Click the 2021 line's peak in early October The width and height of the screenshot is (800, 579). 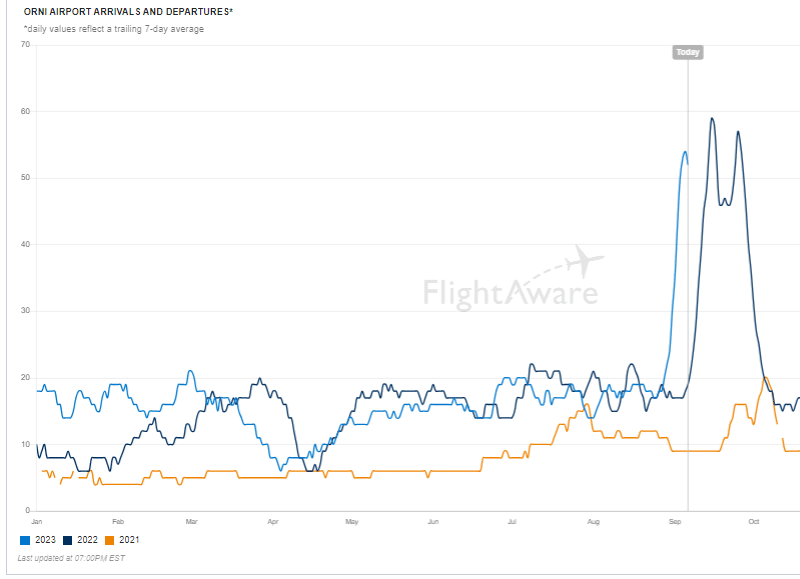pos(765,378)
